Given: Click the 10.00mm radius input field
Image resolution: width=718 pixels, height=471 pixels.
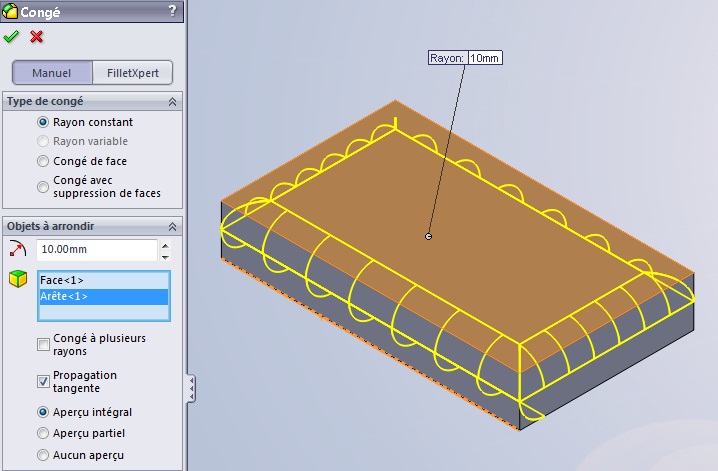Looking at the screenshot, I should pyautogui.click(x=96, y=249).
